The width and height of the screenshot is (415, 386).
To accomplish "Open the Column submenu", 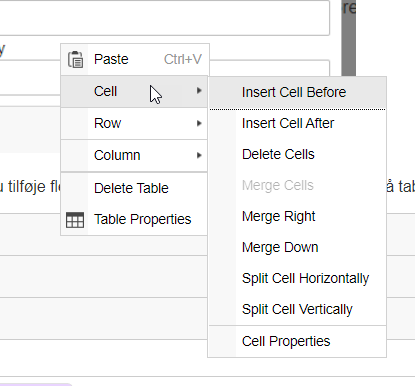I will (x=134, y=155).
